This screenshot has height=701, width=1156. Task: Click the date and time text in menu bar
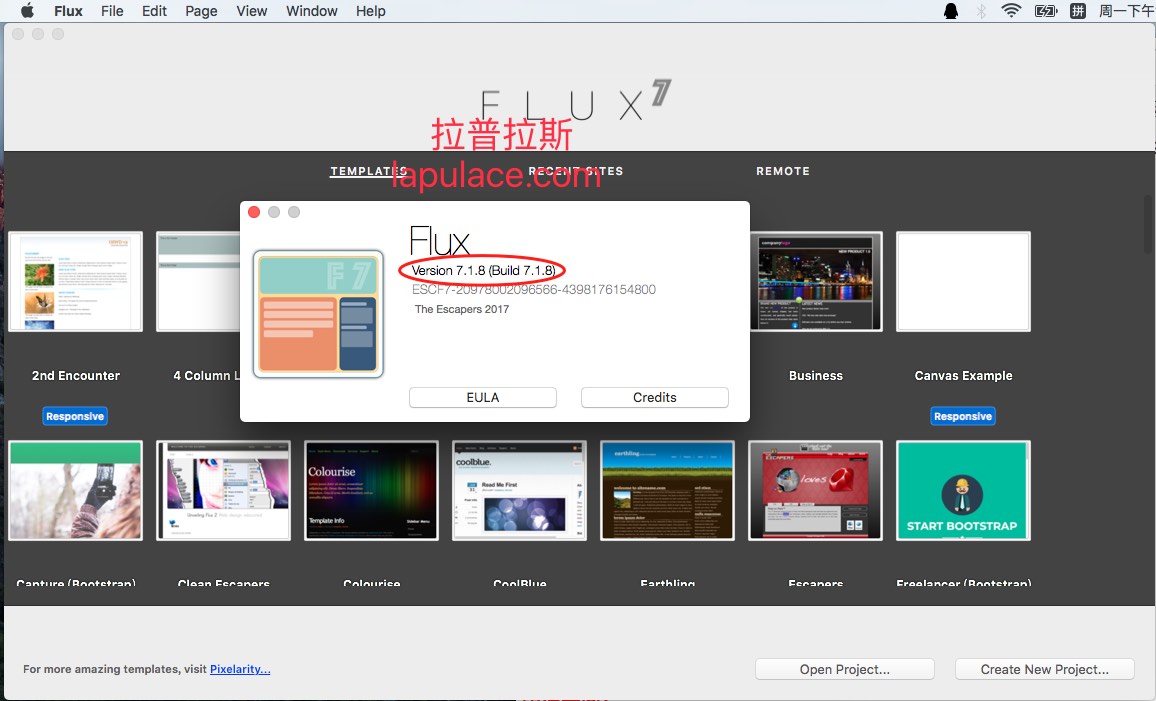1127,11
